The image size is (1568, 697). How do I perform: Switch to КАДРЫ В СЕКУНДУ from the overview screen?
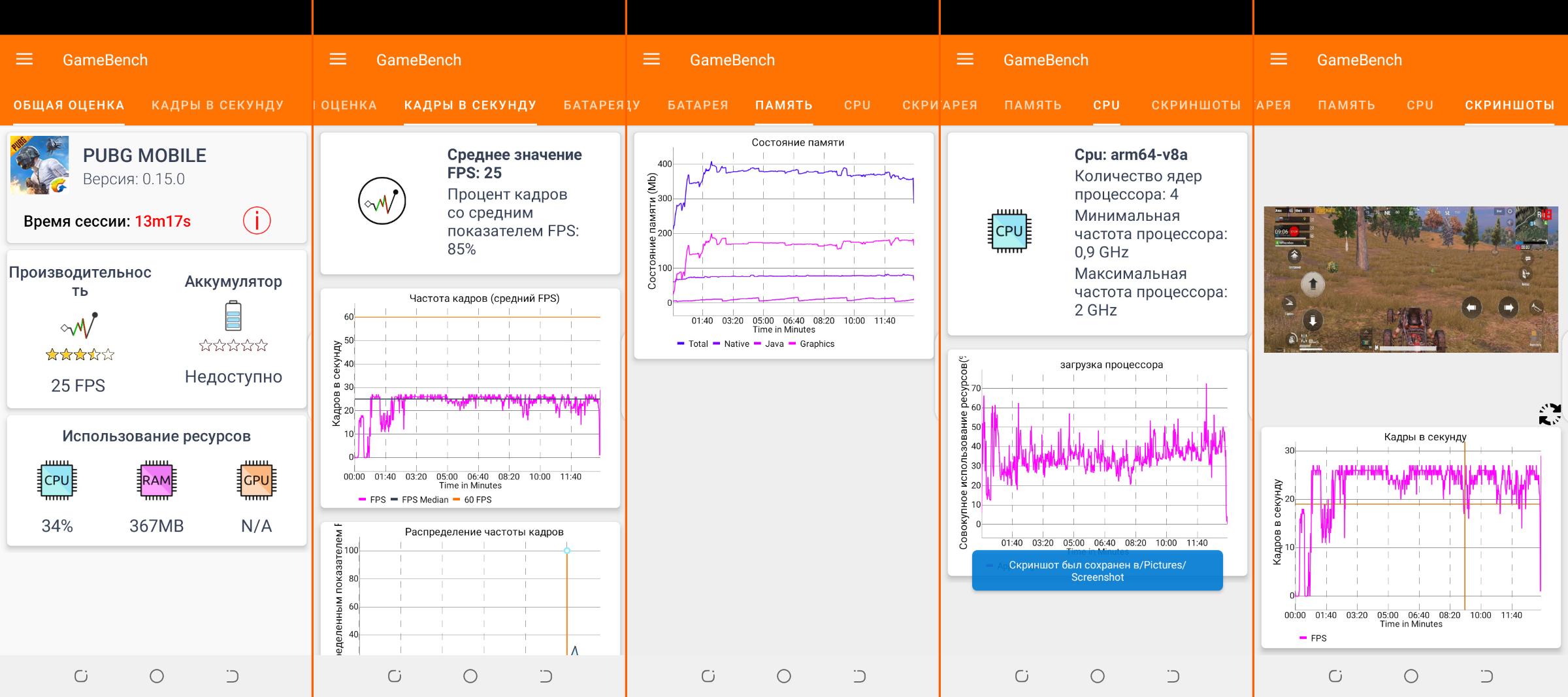coord(218,105)
